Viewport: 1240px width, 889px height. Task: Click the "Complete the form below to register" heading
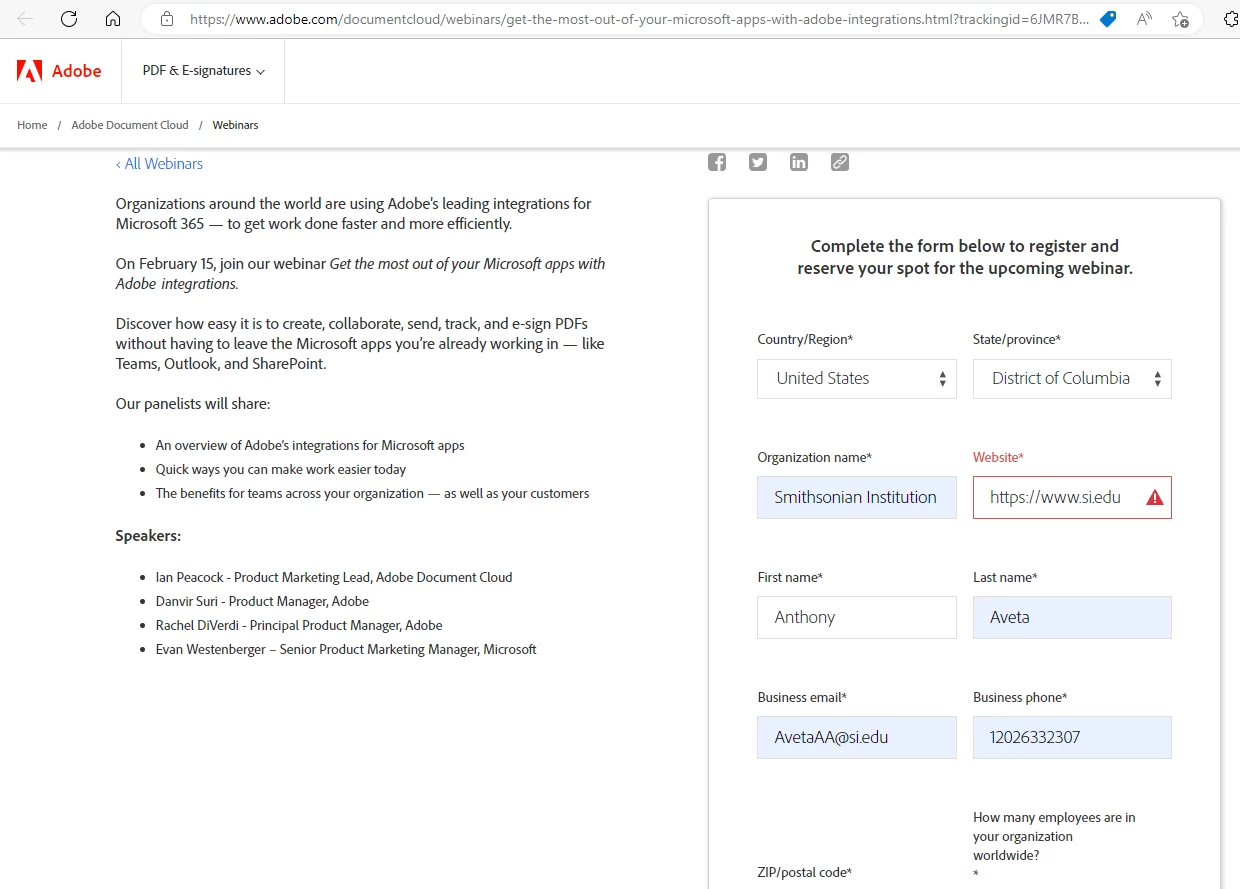click(x=965, y=257)
